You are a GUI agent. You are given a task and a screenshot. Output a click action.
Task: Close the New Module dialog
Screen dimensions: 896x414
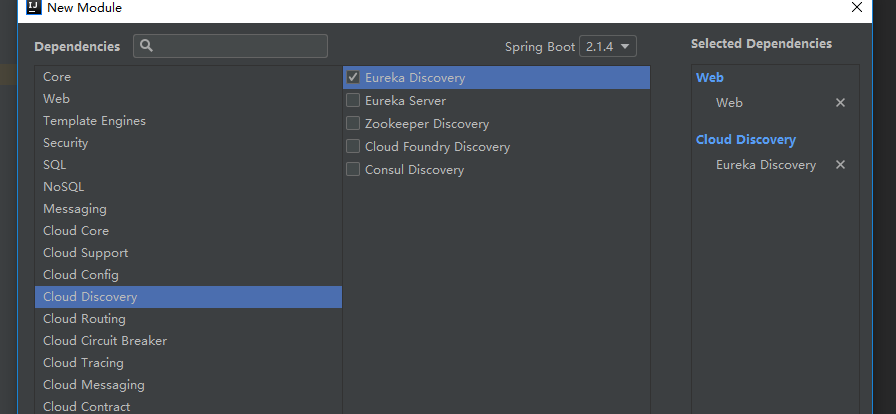857,7
